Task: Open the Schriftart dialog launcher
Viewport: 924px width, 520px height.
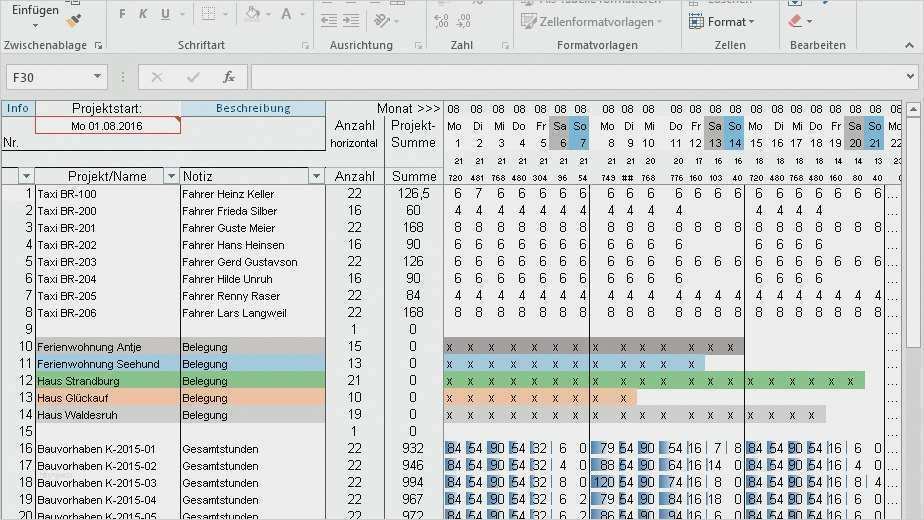Action: (x=305, y=45)
